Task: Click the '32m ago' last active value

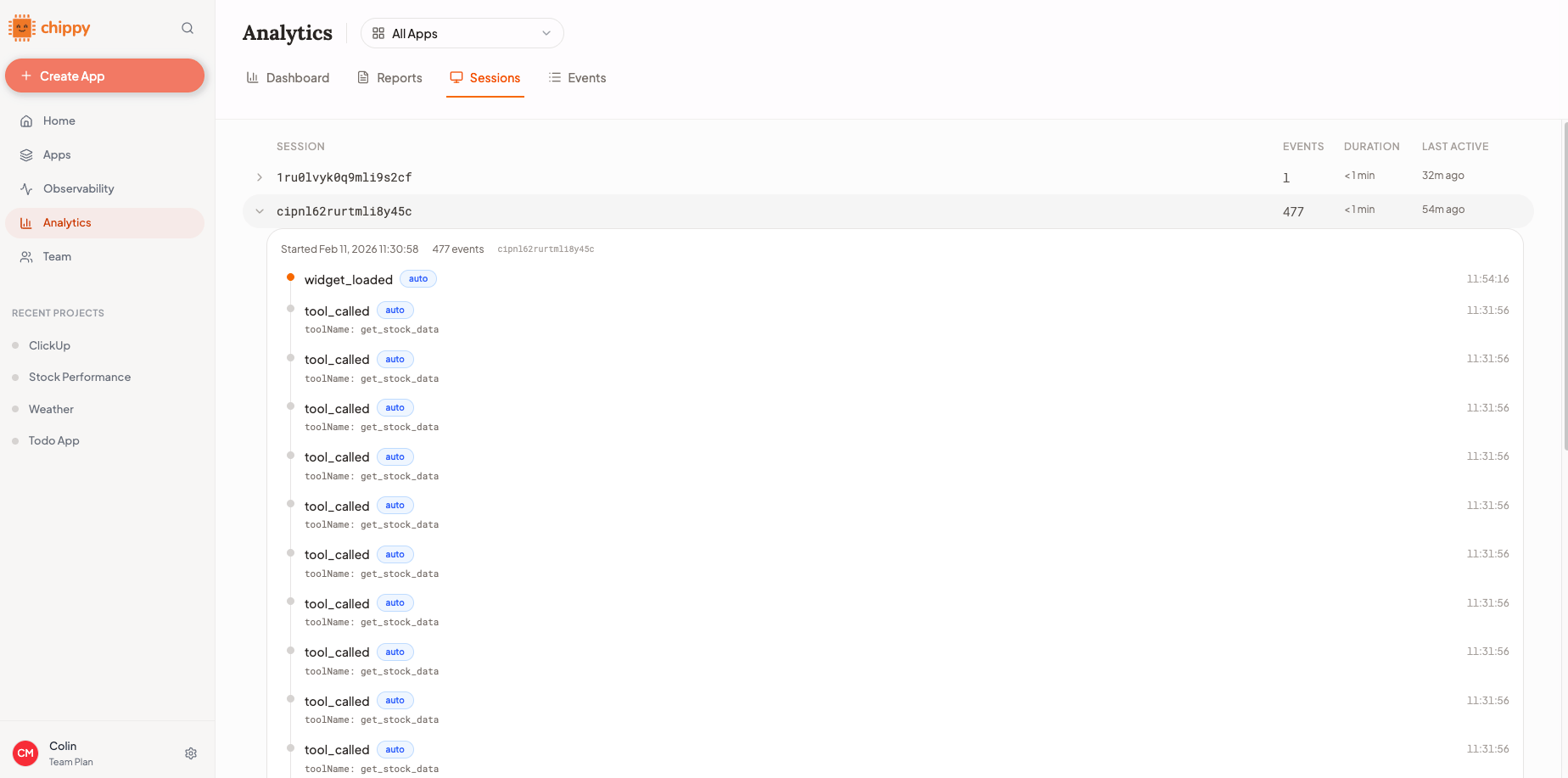Action: [1443, 176]
